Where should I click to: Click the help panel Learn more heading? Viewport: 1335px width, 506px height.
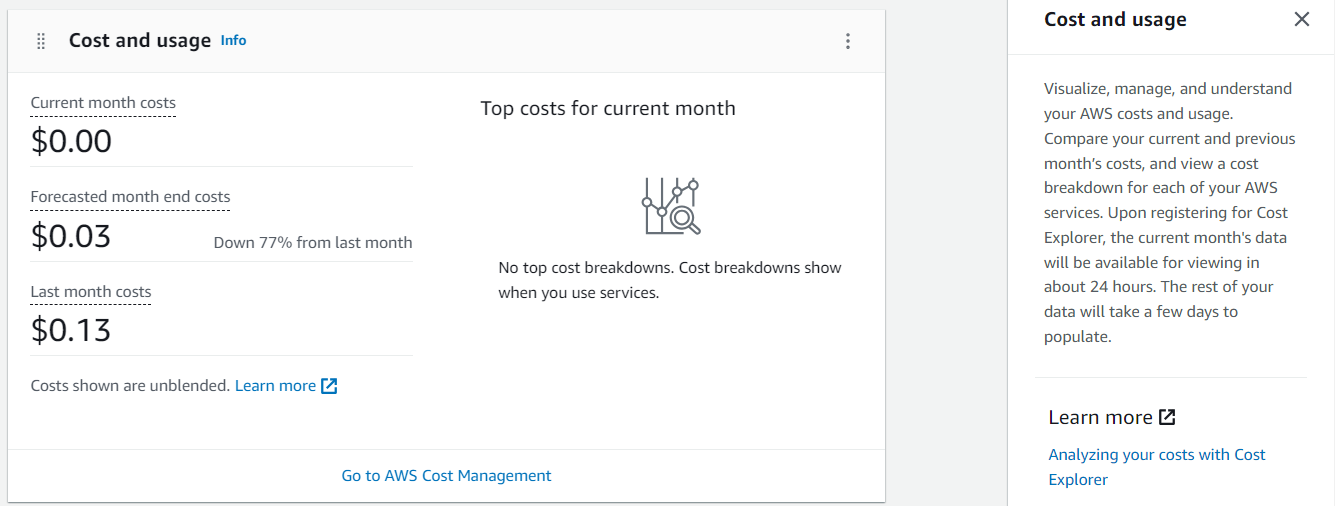pos(1100,417)
